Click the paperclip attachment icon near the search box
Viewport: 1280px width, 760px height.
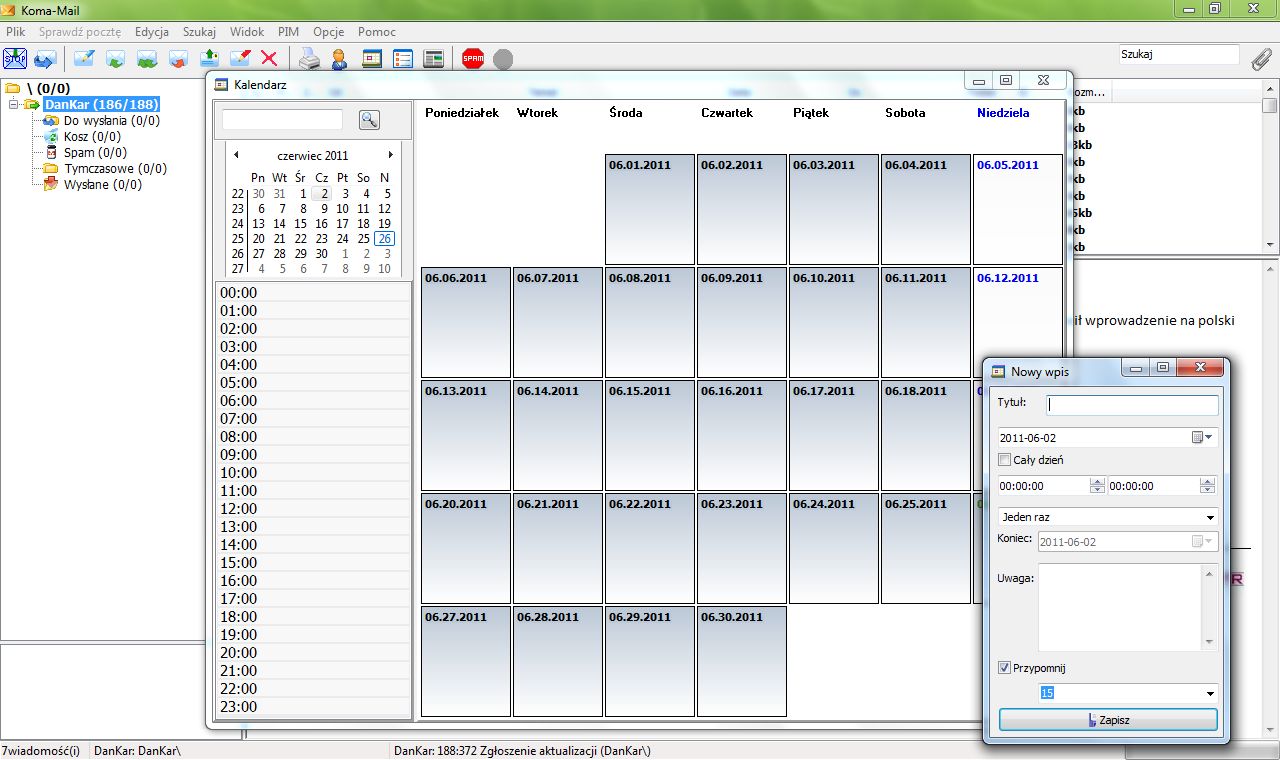click(x=1262, y=58)
